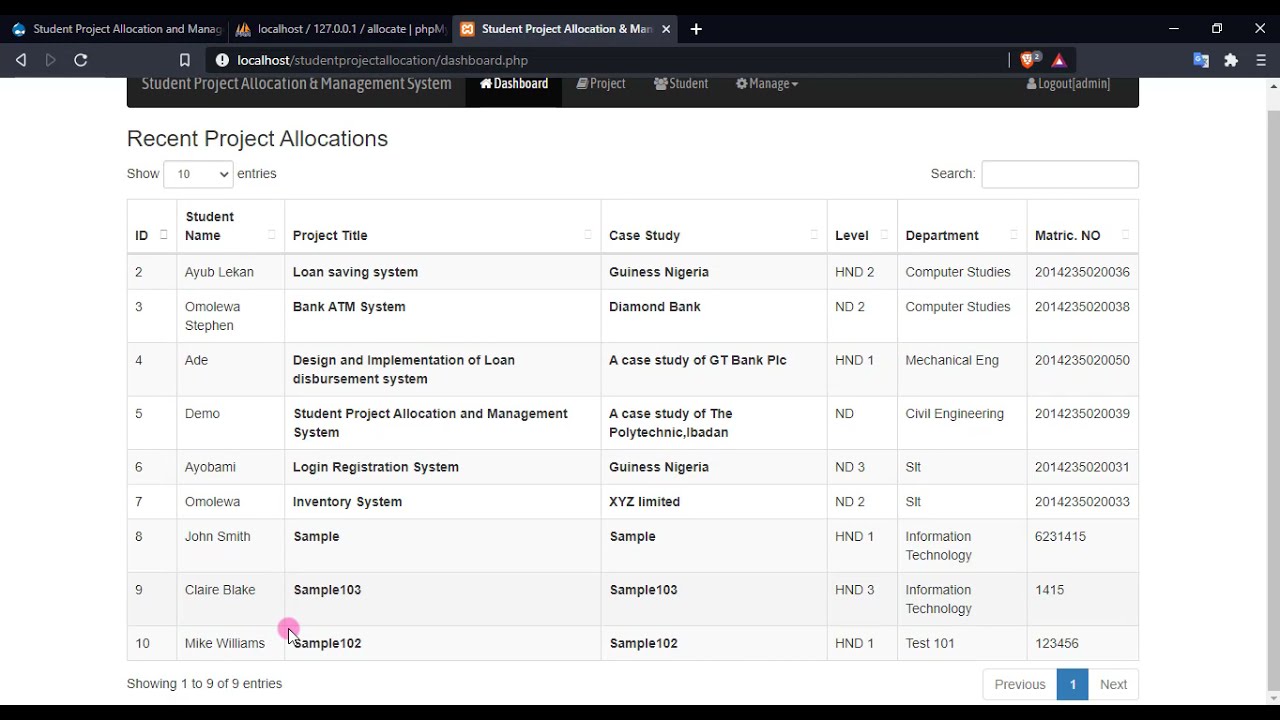Open the extensions puzzle icon
Screen dimensions: 1280x720
pos(1231,60)
